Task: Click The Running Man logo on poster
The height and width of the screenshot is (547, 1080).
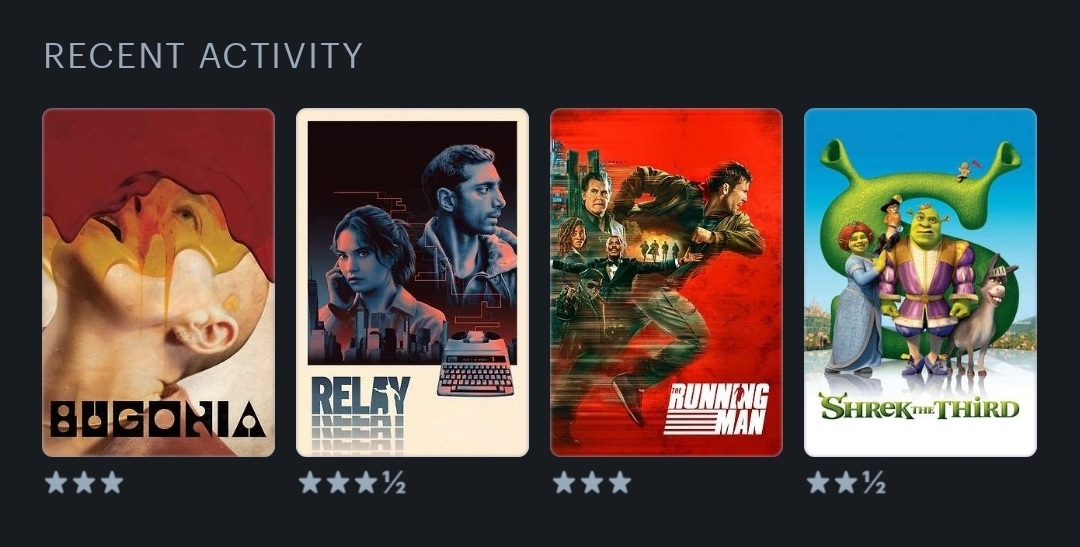Action: [x=716, y=409]
